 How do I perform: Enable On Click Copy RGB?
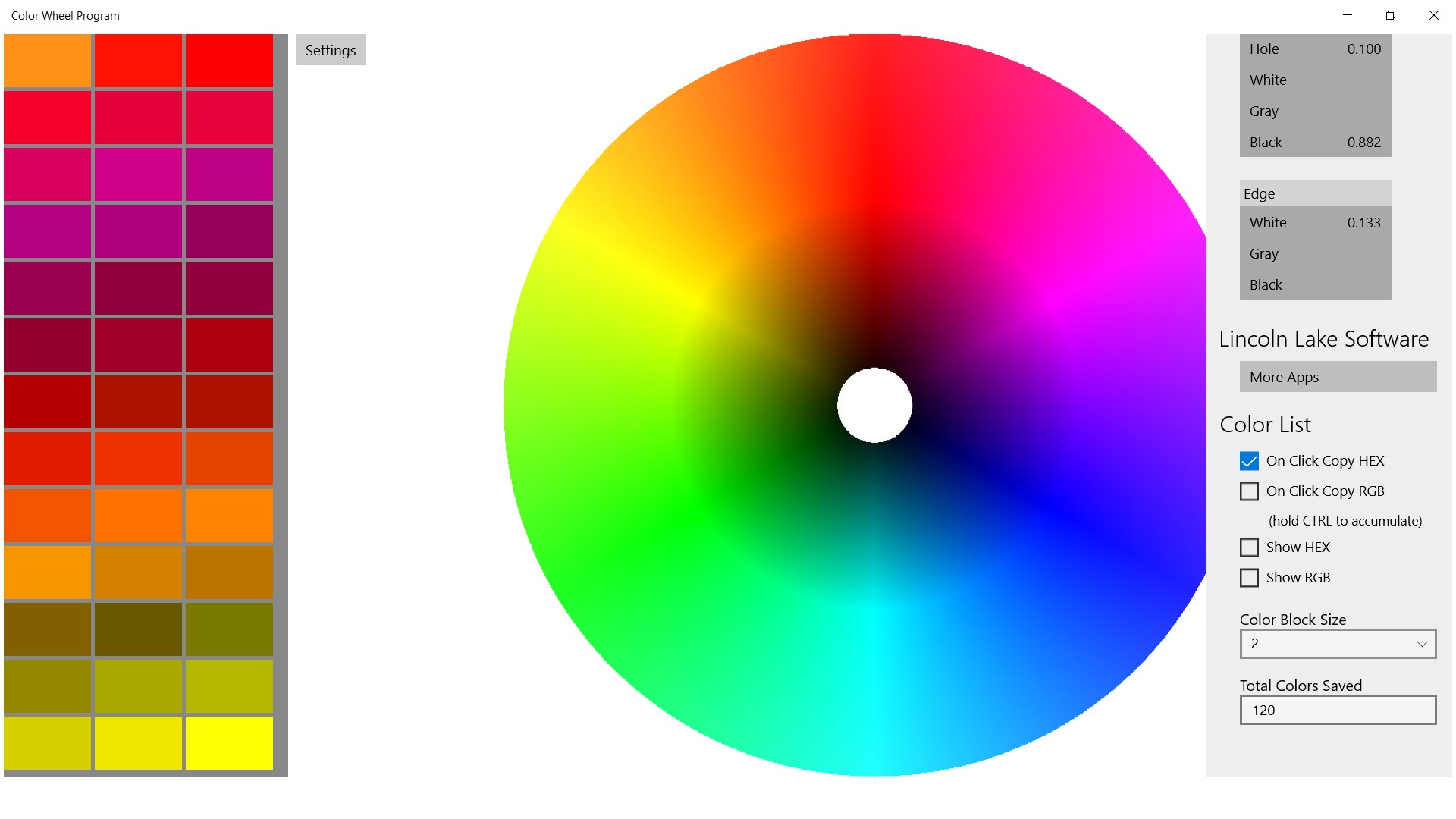(x=1249, y=491)
